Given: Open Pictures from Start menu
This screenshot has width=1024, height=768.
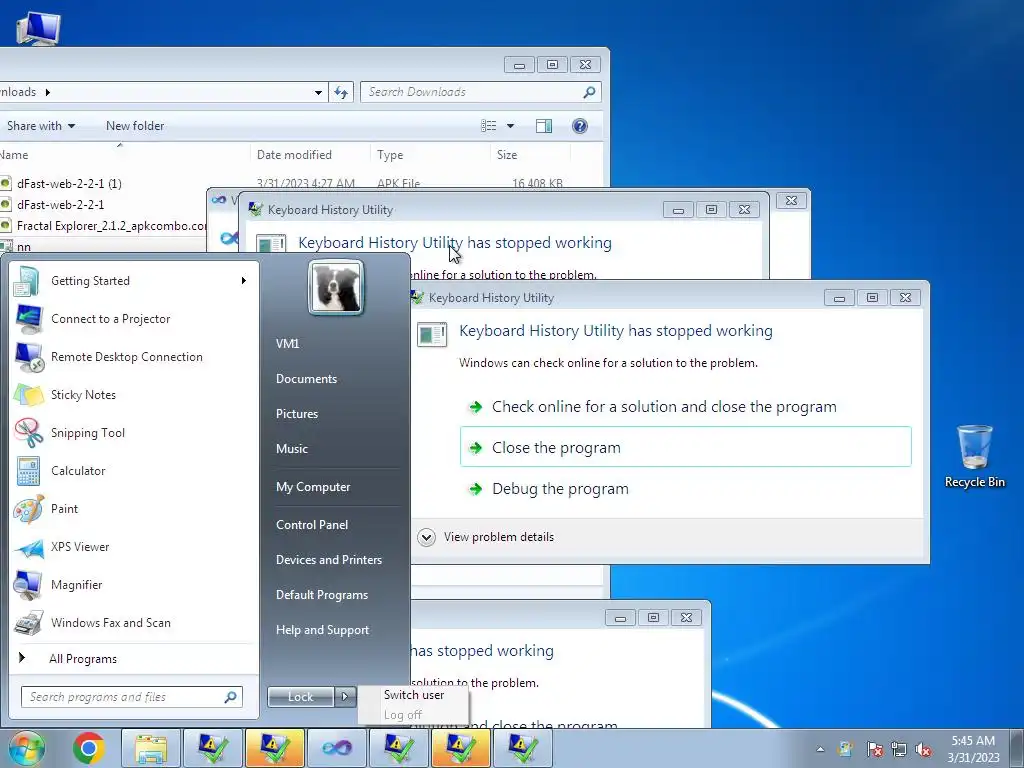Looking at the screenshot, I should (x=296, y=414).
